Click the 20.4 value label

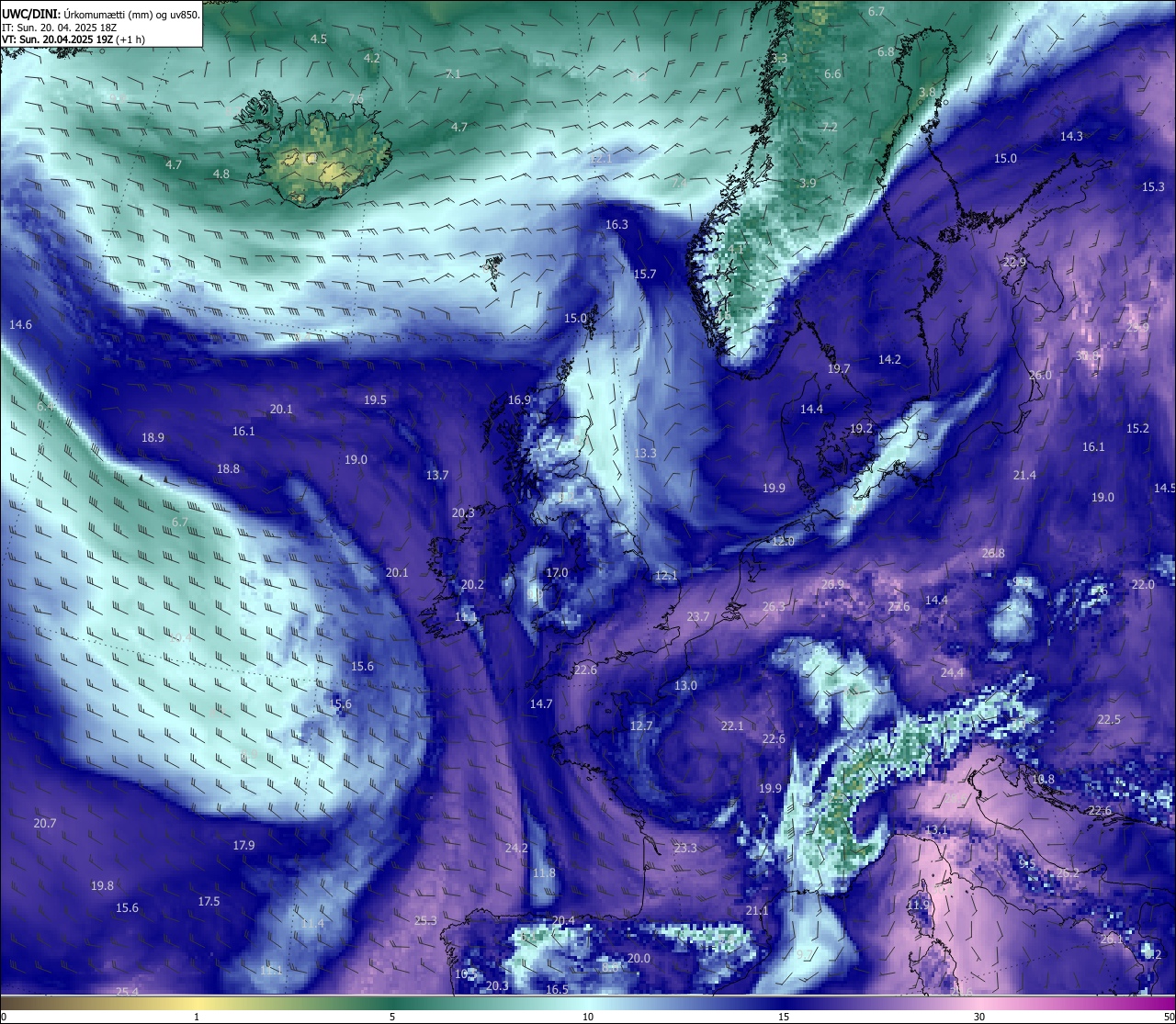tap(563, 920)
